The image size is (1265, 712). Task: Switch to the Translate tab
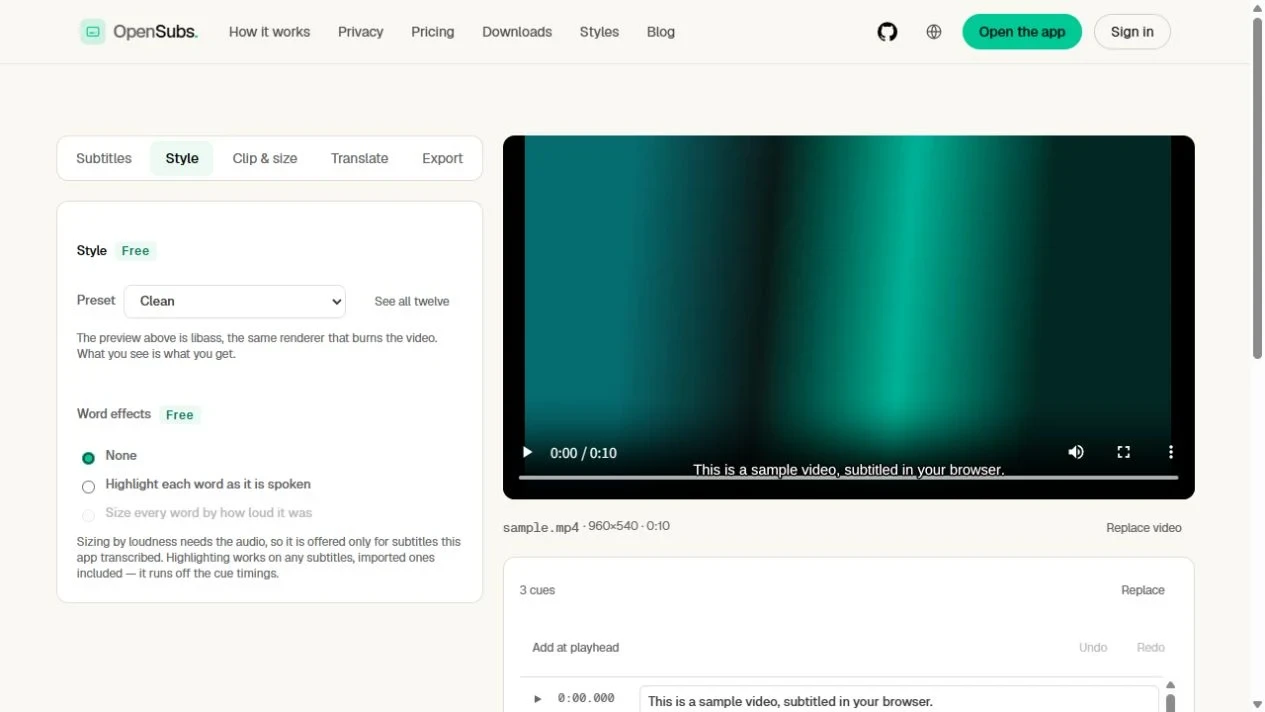point(360,158)
